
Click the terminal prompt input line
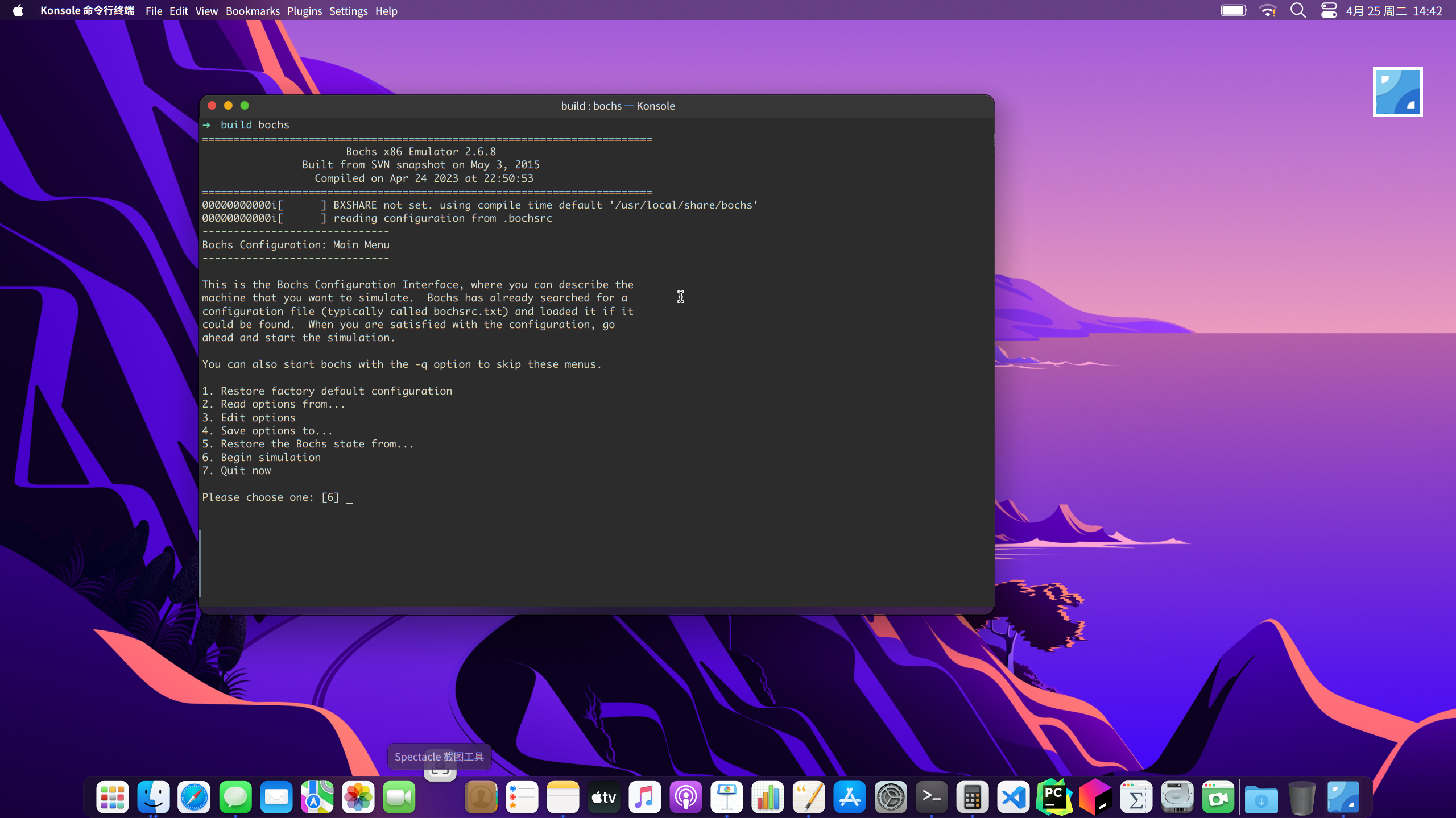pyautogui.click(x=349, y=497)
